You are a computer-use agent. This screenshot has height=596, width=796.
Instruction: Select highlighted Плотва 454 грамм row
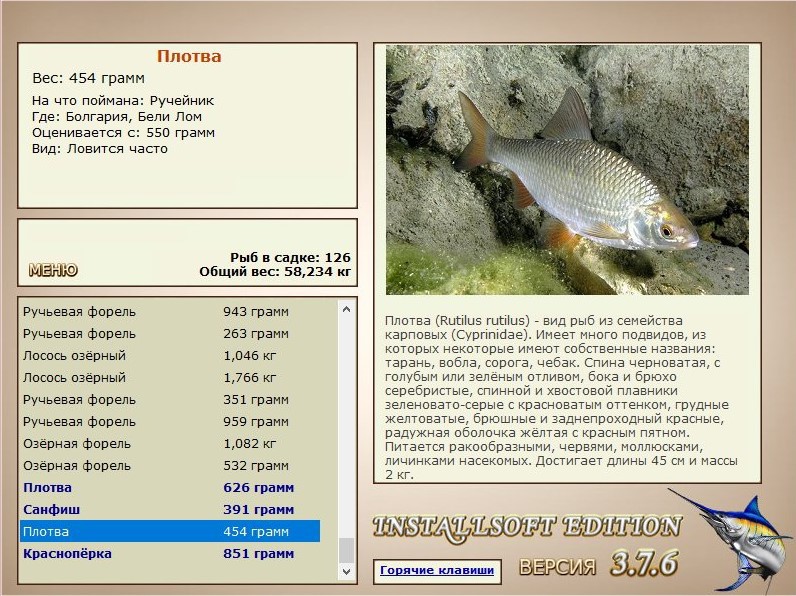click(x=170, y=532)
